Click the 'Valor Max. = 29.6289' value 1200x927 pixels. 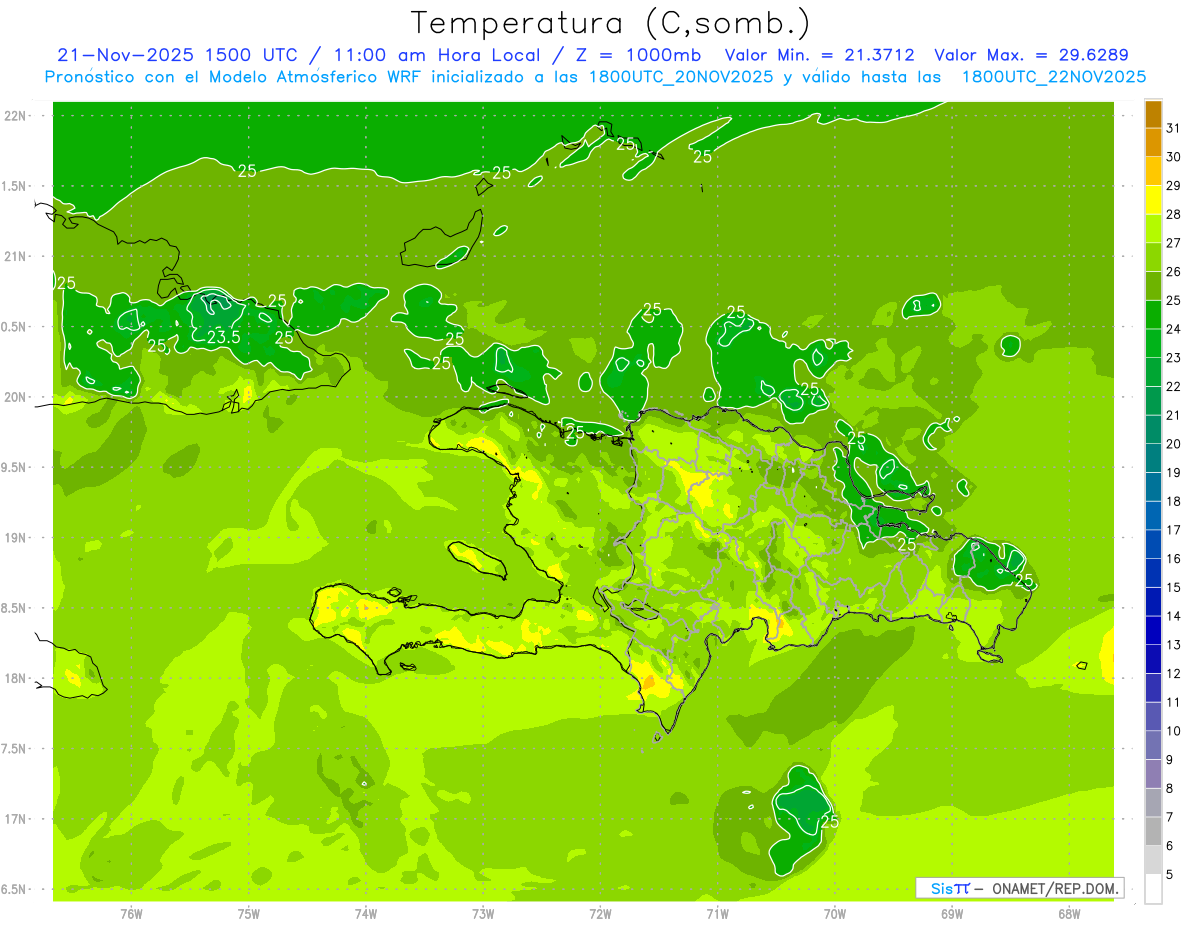pos(1031,55)
